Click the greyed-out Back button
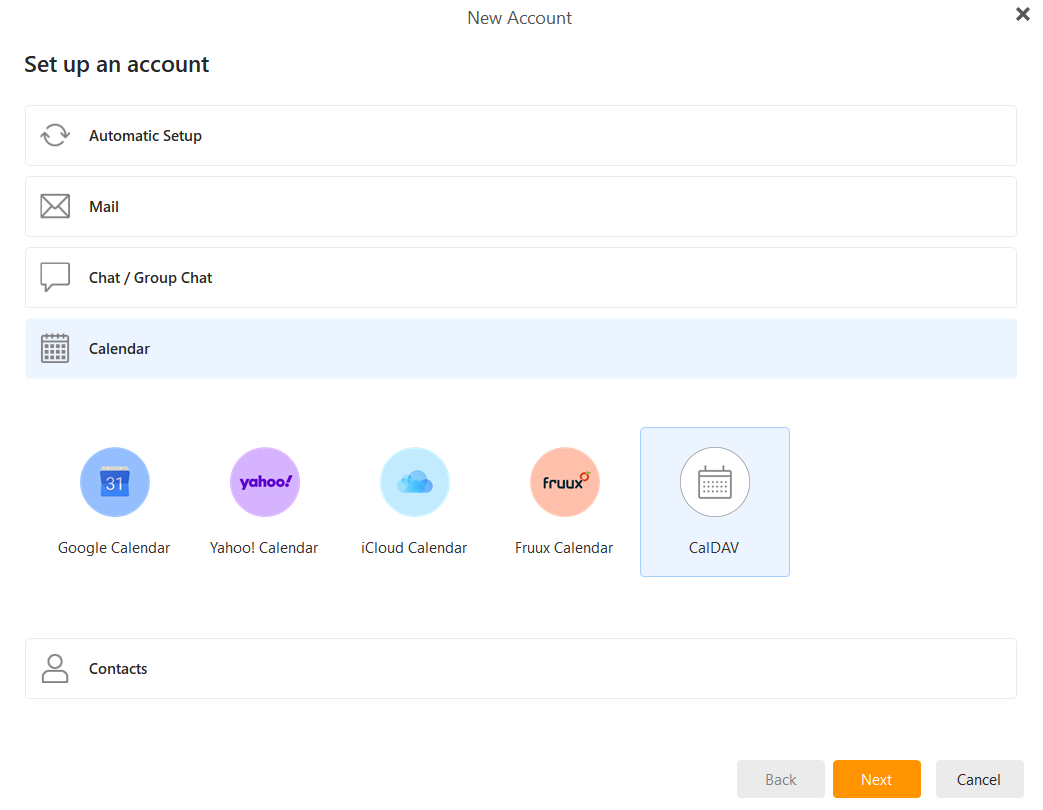Image resolution: width=1043 pixels, height=810 pixels. [781, 779]
